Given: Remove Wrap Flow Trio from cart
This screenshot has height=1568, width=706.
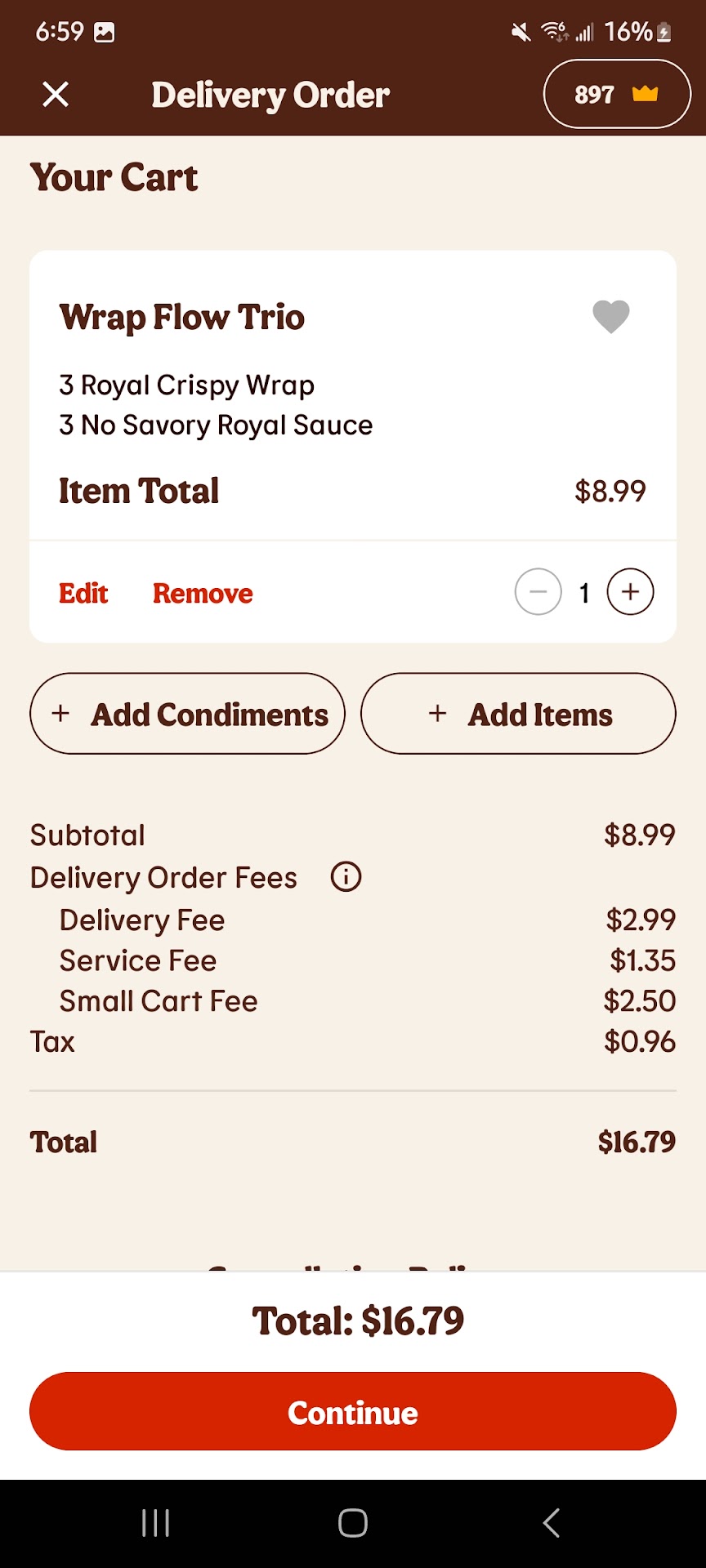Looking at the screenshot, I should 203,594.
